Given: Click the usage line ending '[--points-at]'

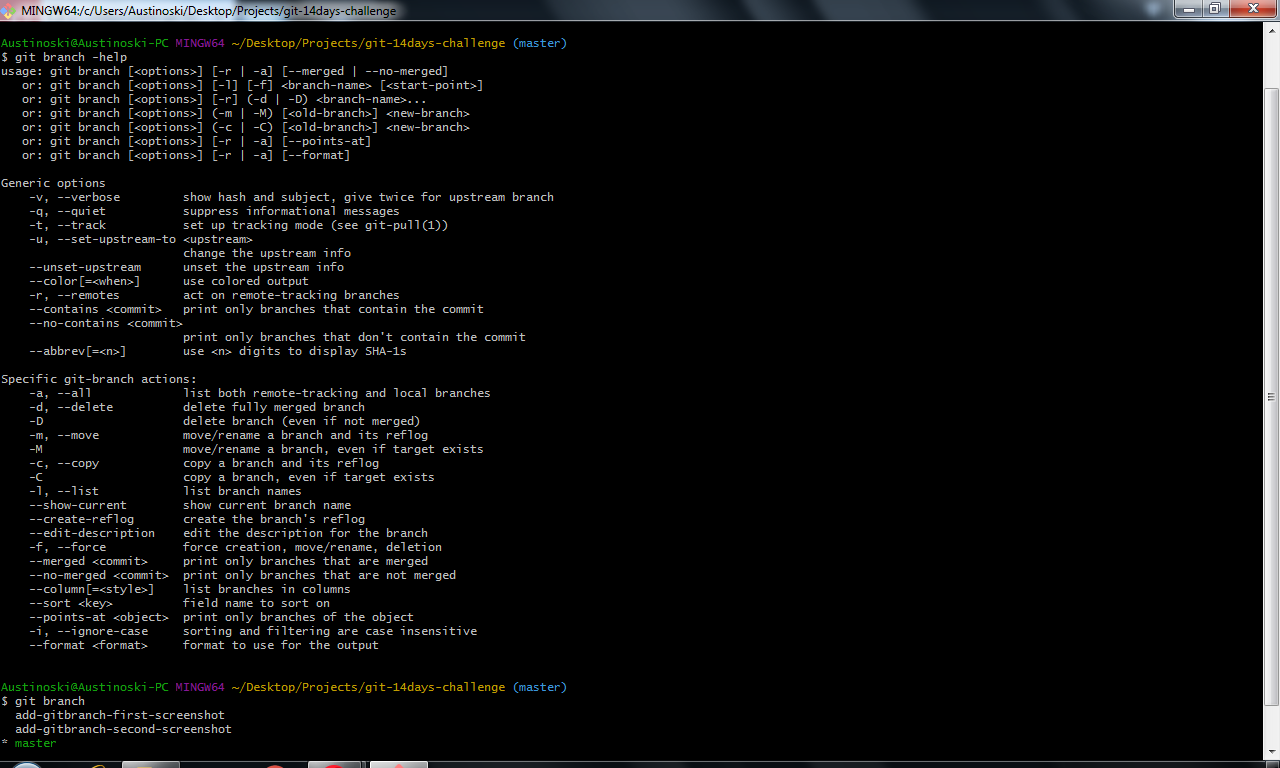Looking at the screenshot, I should [x=196, y=141].
